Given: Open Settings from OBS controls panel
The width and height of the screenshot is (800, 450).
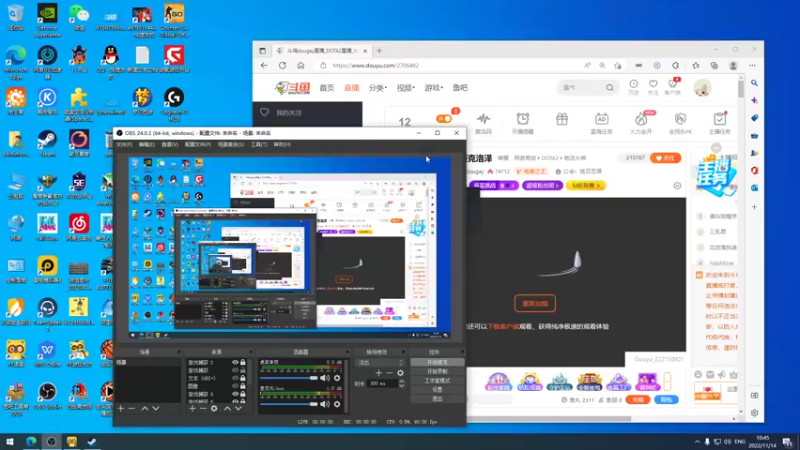Looking at the screenshot, I should (x=437, y=389).
